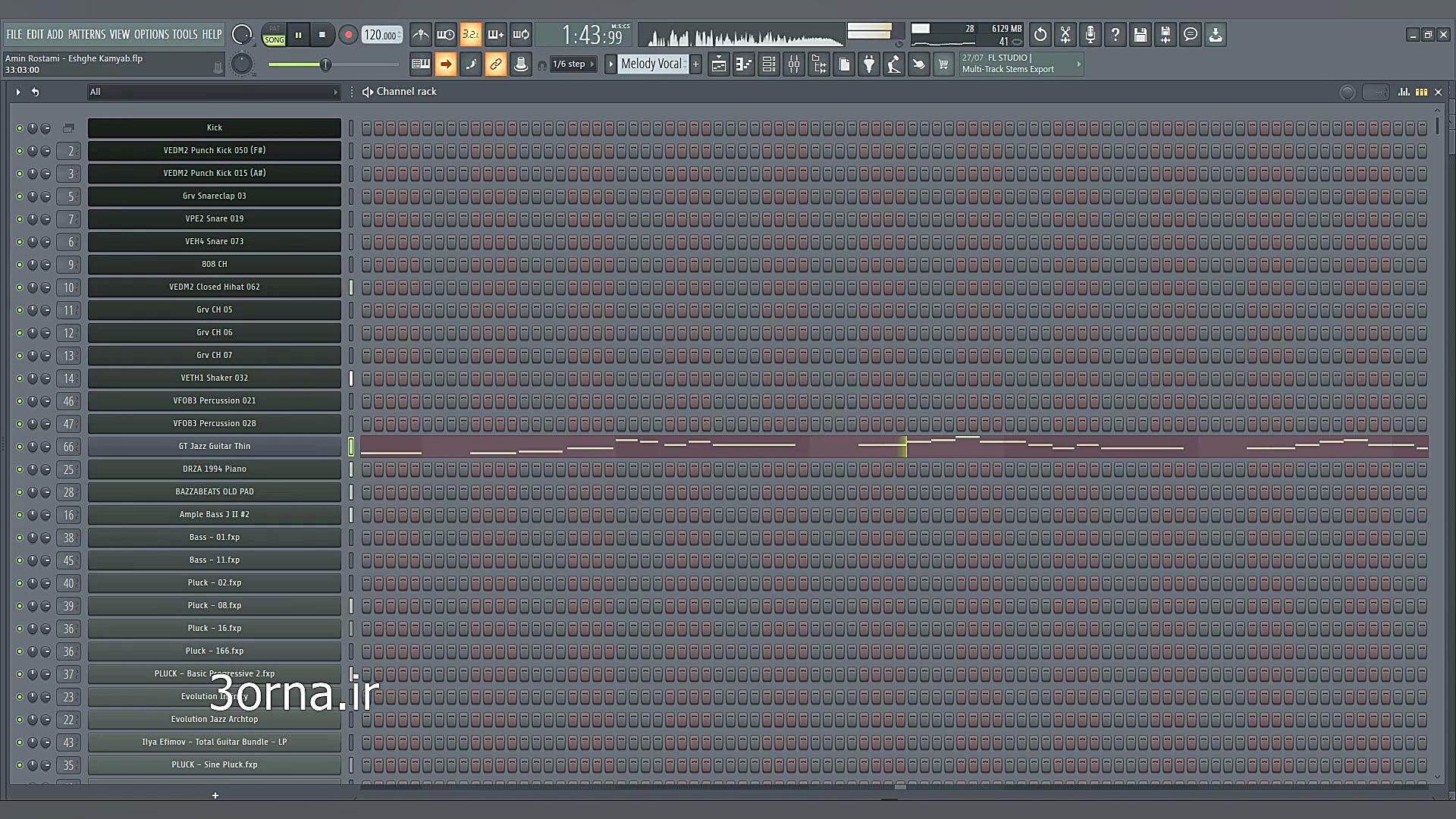Image resolution: width=1456 pixels, height=819 pixels.
Task: Open the playlist view icon
Action: point(719,64)
